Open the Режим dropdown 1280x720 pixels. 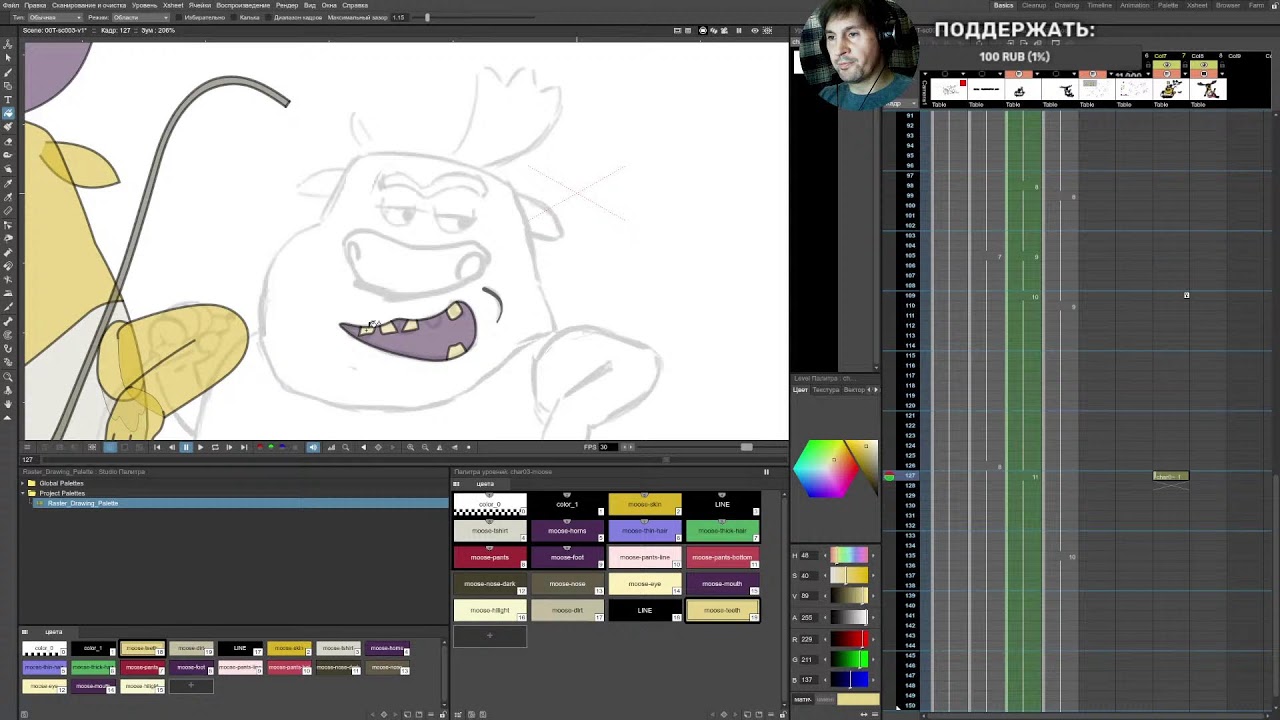point(141,17)
